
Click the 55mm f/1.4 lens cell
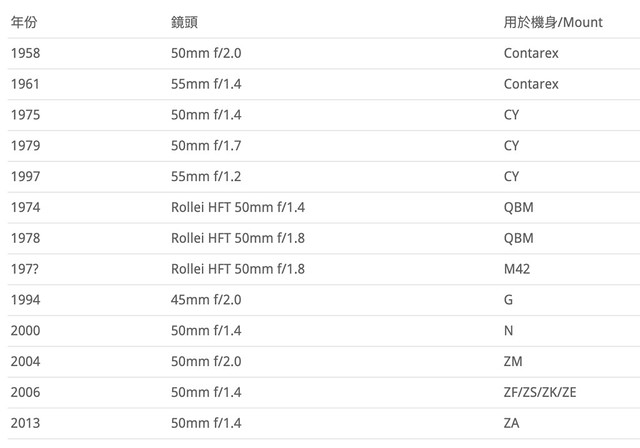click(x=206, y=84)
